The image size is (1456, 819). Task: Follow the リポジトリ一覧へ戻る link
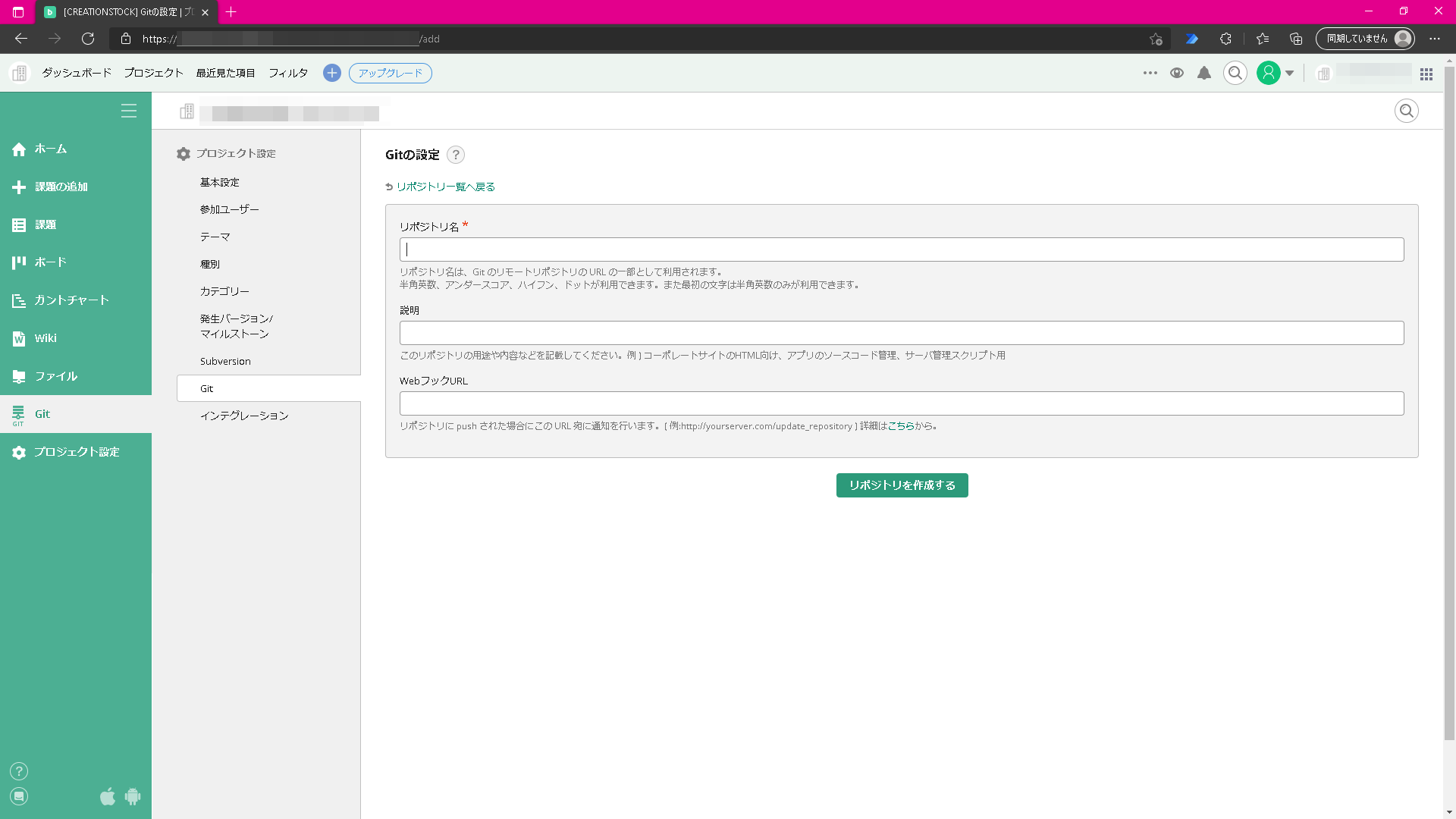click(x=445, y=186)
